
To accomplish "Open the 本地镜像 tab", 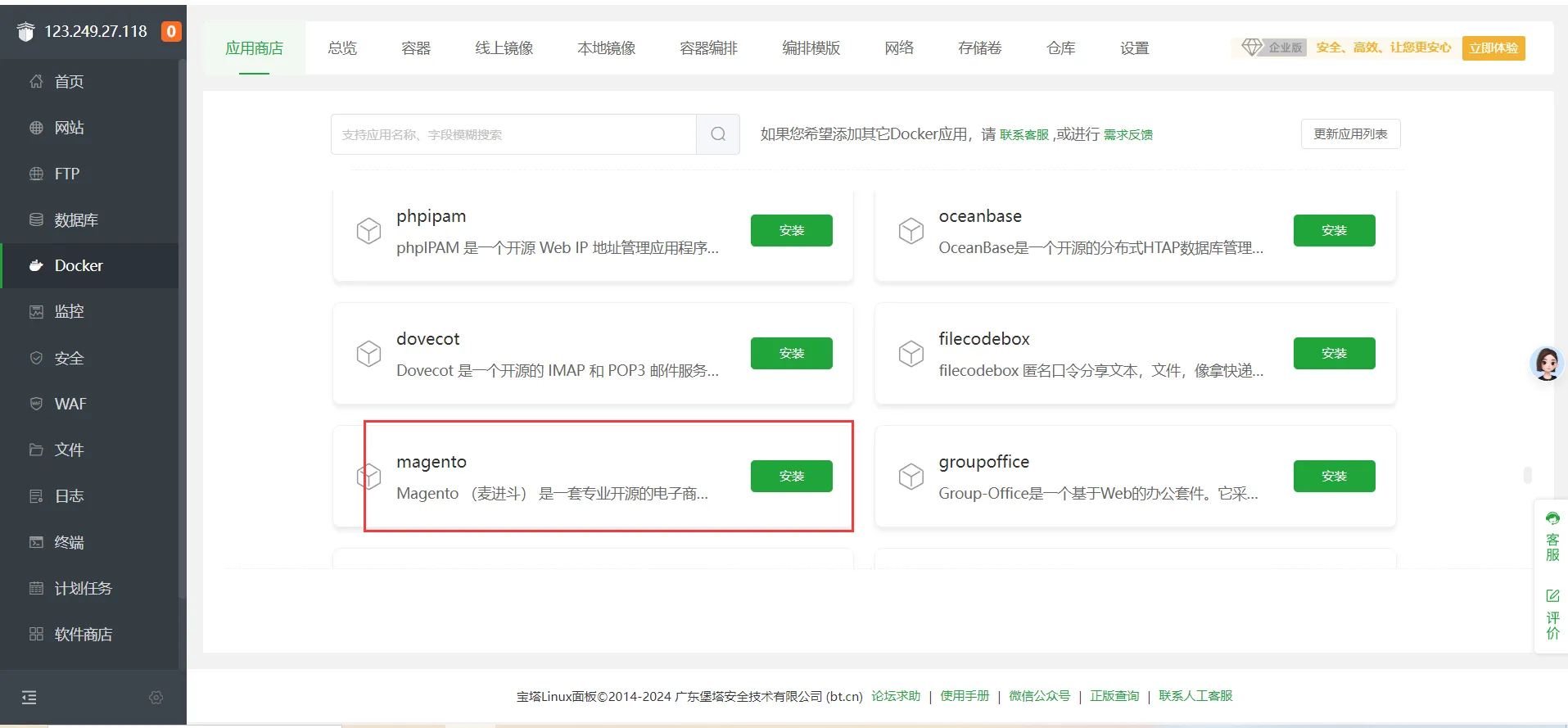I will [x=607, y=48].
